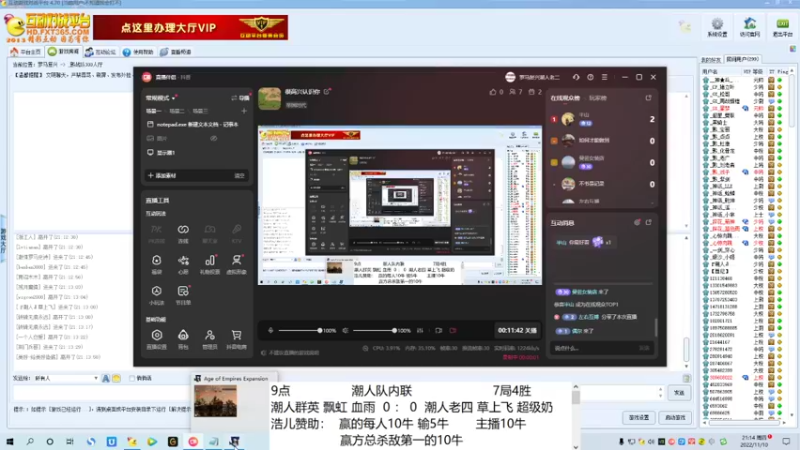The height and width of the screenshot is (450, 800).
Task: Click the 关播 end stream button
Action: click(517, 331)
